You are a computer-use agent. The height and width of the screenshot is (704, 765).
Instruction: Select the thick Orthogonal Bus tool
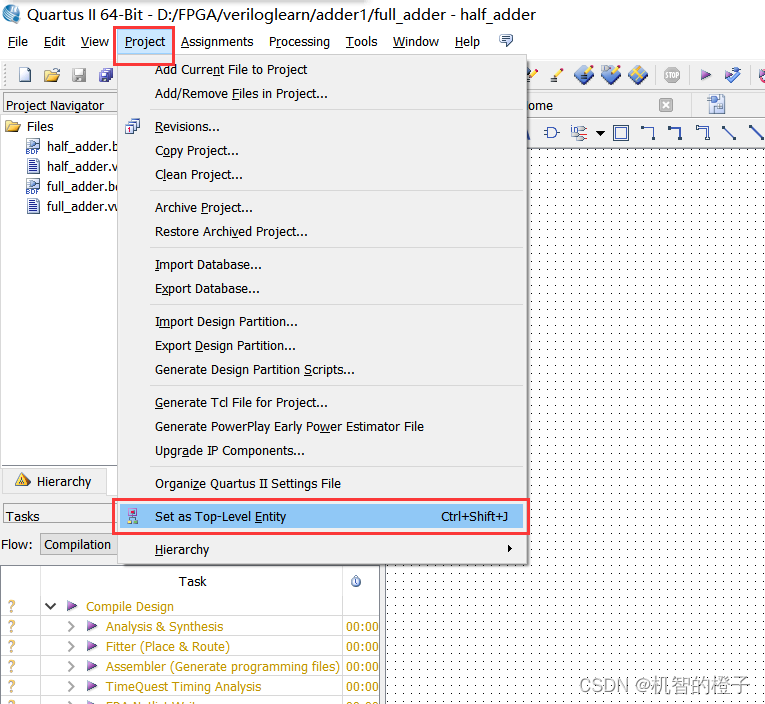click(675, 133)
